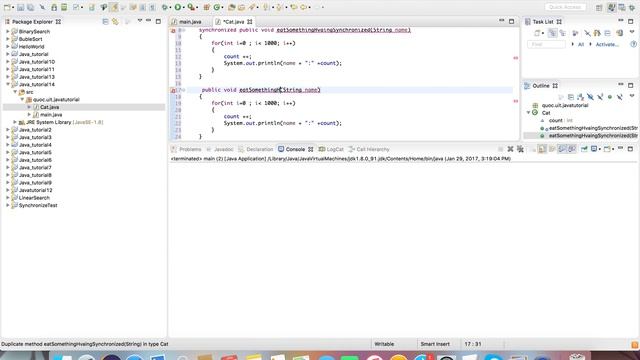The width and height of the screenshot is (640, 360).
Task: Select LinearSearch project
Action: [34, 198]
